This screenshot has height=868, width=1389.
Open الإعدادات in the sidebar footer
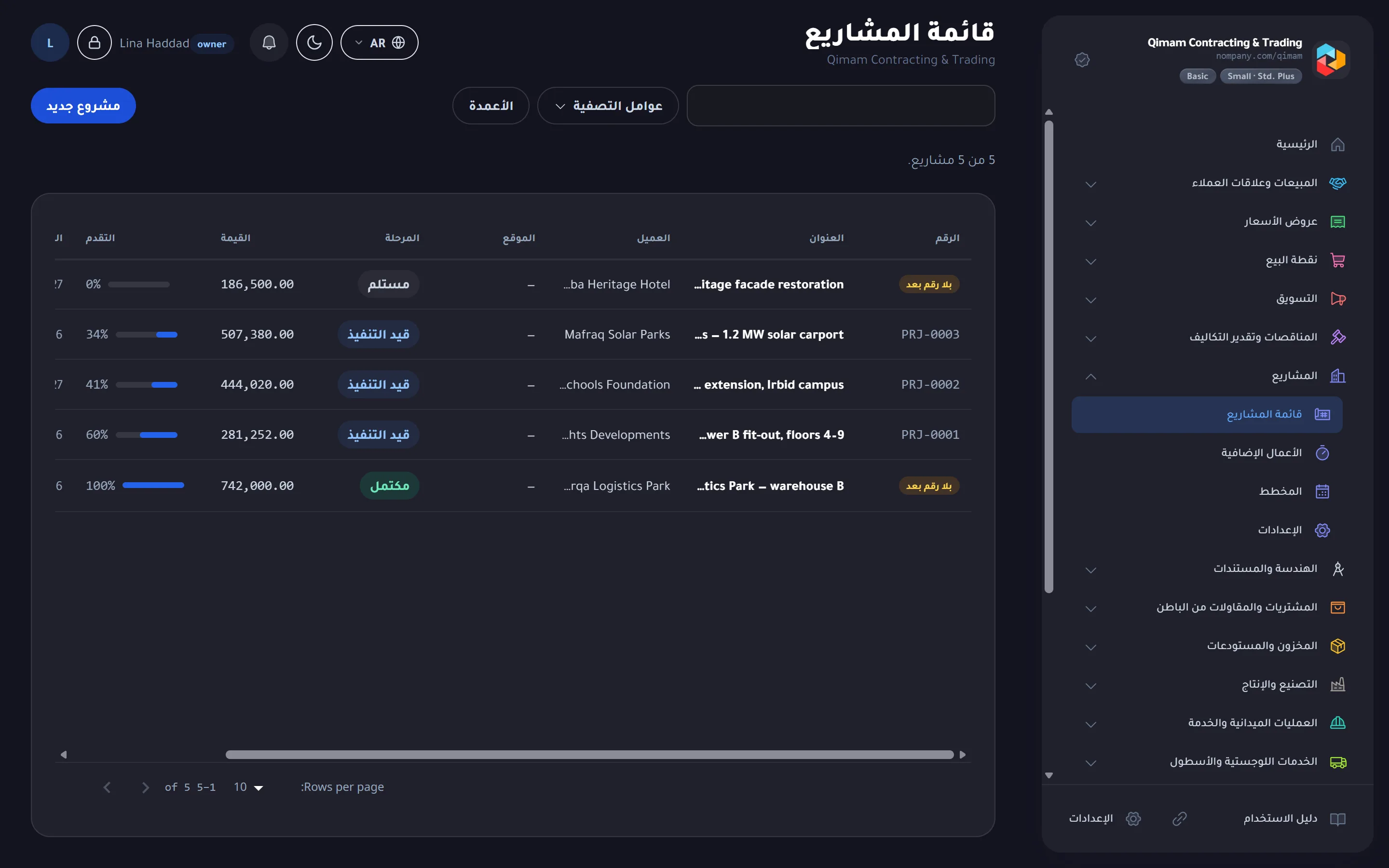tap(1104, 819)
